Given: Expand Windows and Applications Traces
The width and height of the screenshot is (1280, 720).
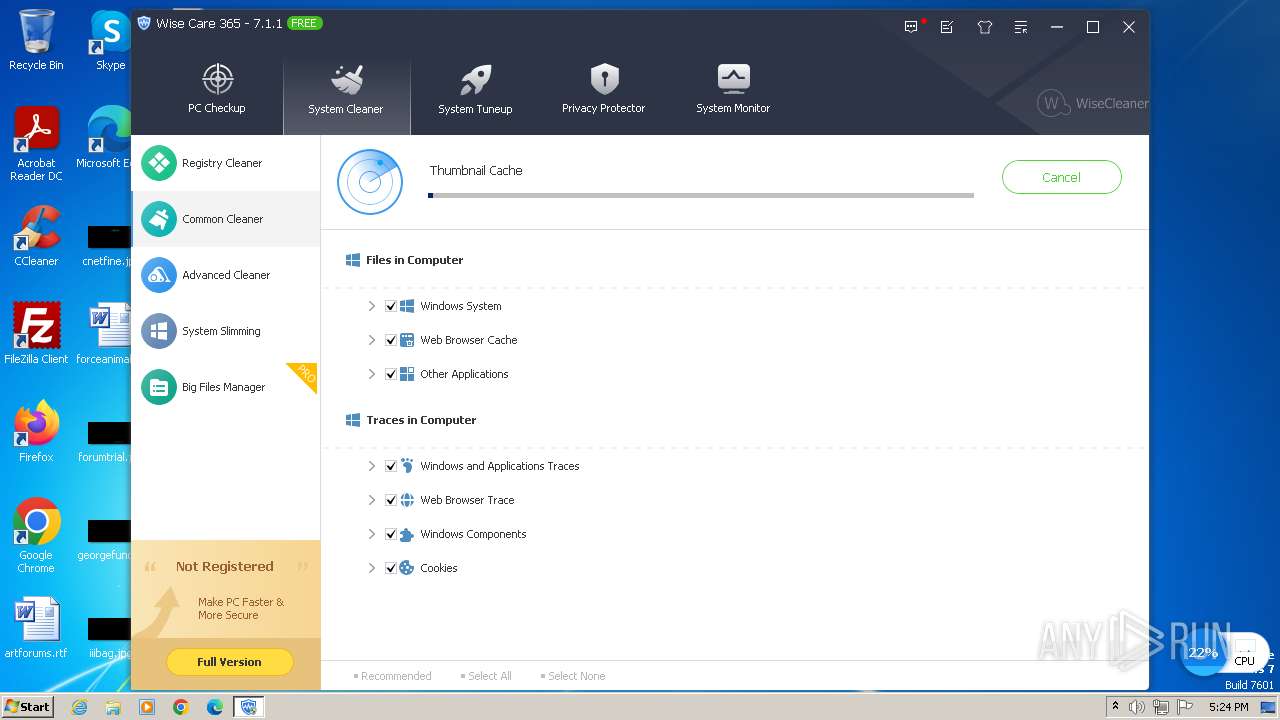Looking at the screenshot, I should pyautogui.click(x=371, y=466).
